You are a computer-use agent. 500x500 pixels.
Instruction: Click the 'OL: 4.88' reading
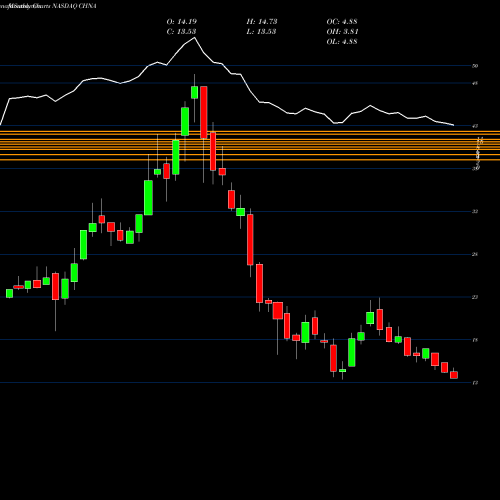(x=342, y=42)
